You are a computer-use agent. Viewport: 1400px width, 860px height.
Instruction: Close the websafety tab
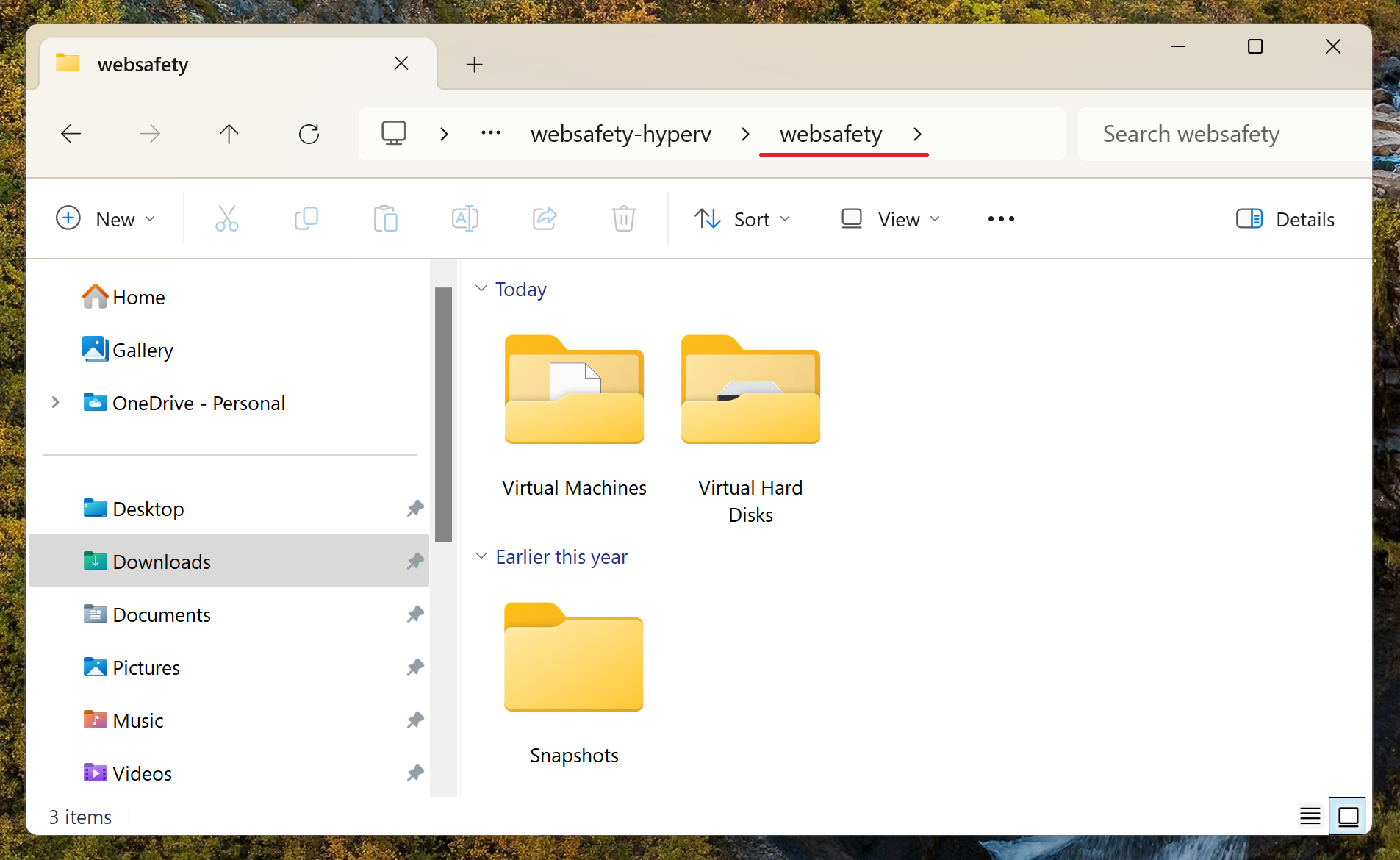(x=401, y=63)
